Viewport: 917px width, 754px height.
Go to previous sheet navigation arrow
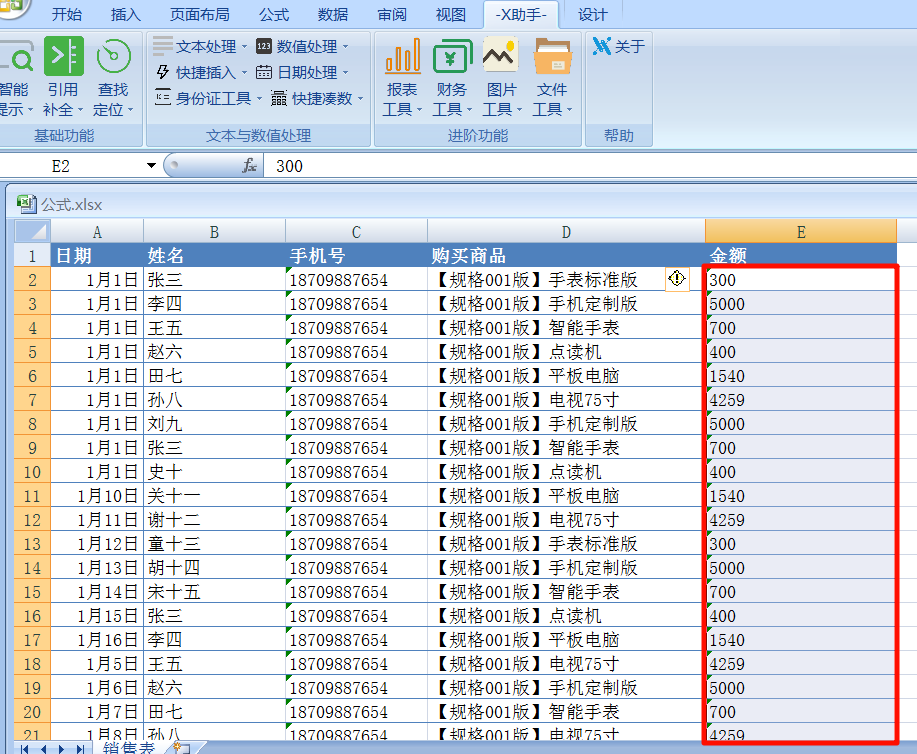click(43, 749)
